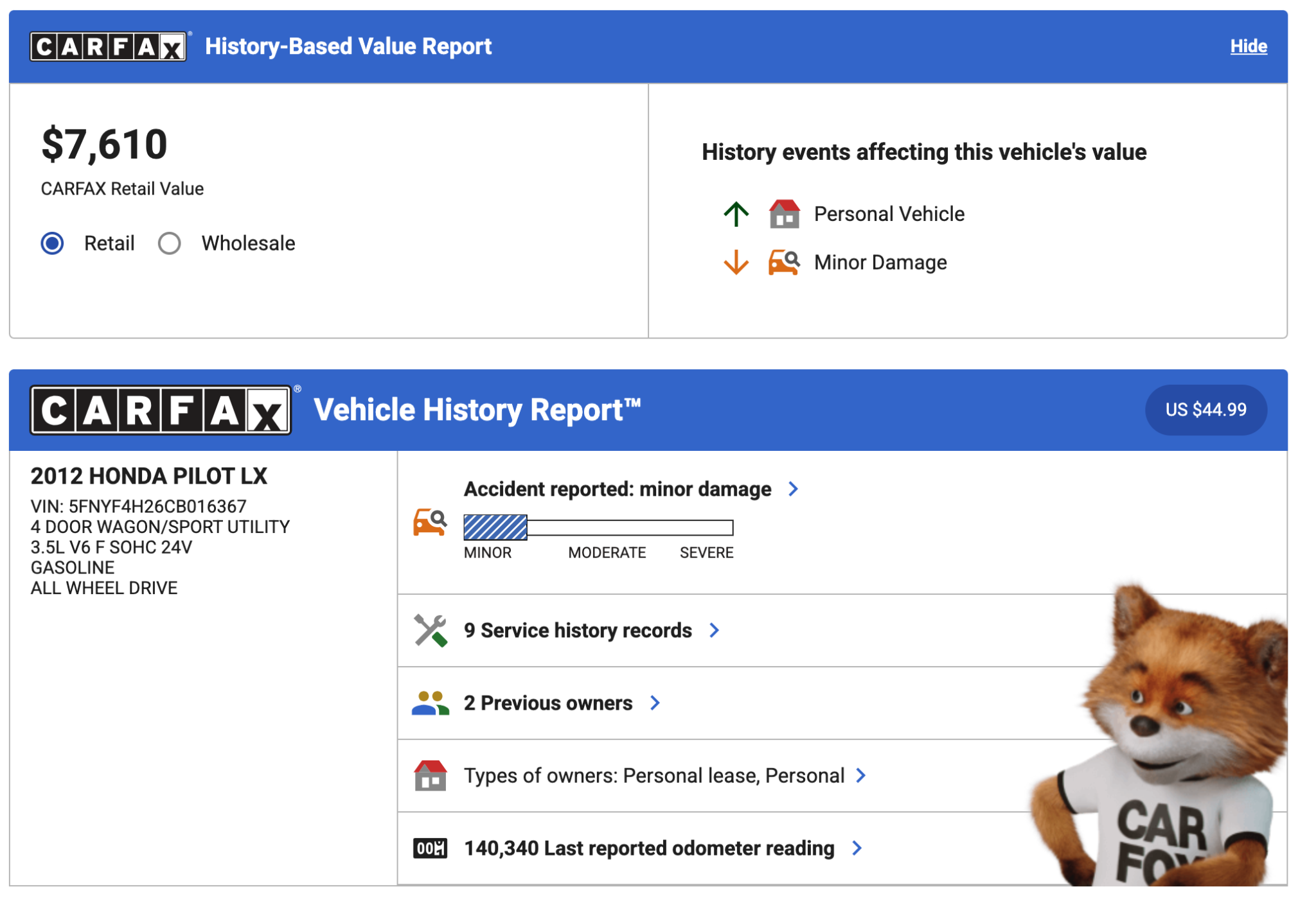This screenshot has height=903, width=1316.
Task: Click the orange Minor Damage car icon
Action: pyautogui.click(x=783, y=262)
